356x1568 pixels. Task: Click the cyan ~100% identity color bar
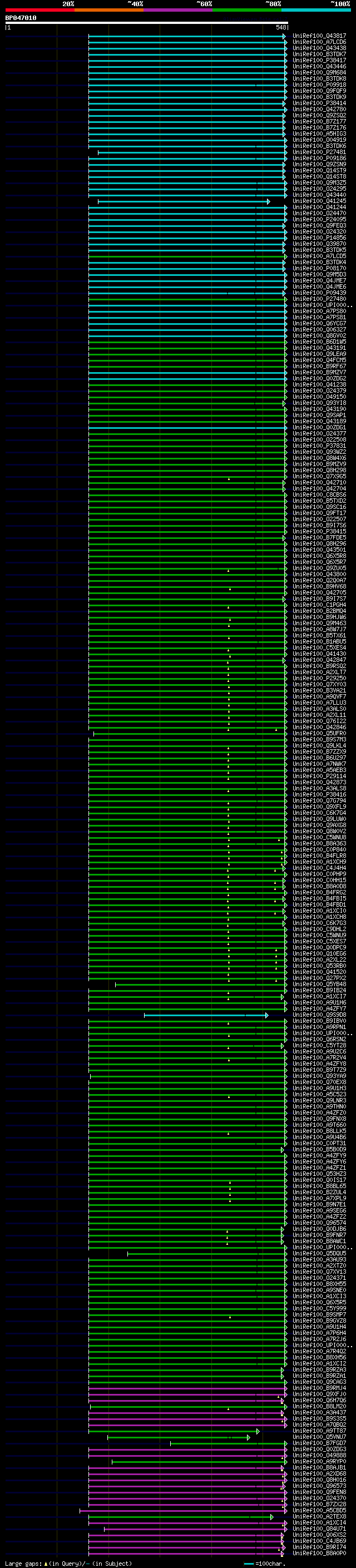[316, 10]
